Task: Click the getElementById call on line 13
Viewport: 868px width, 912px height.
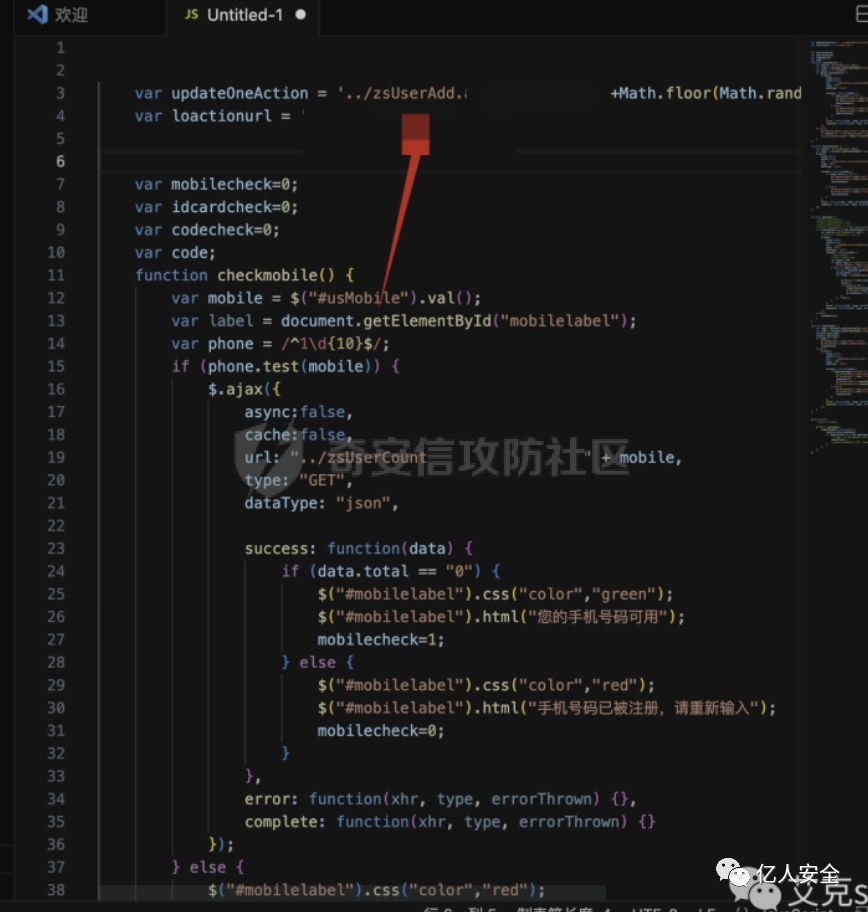Action: (x=427, y=321)
